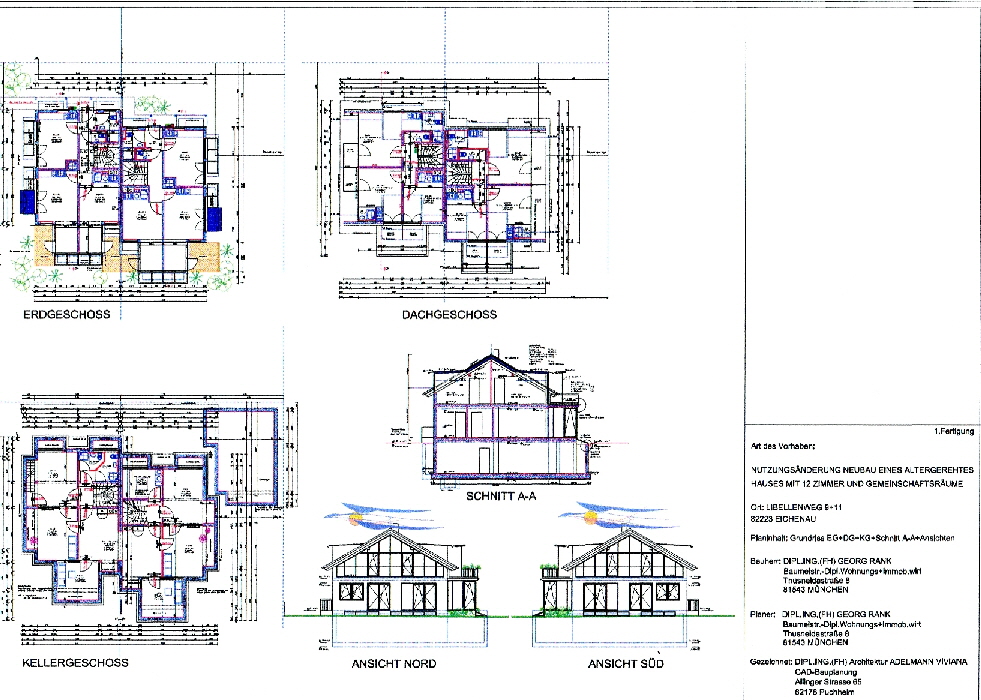Click the ANSICHT NORD caption

(x=392, y=664)
